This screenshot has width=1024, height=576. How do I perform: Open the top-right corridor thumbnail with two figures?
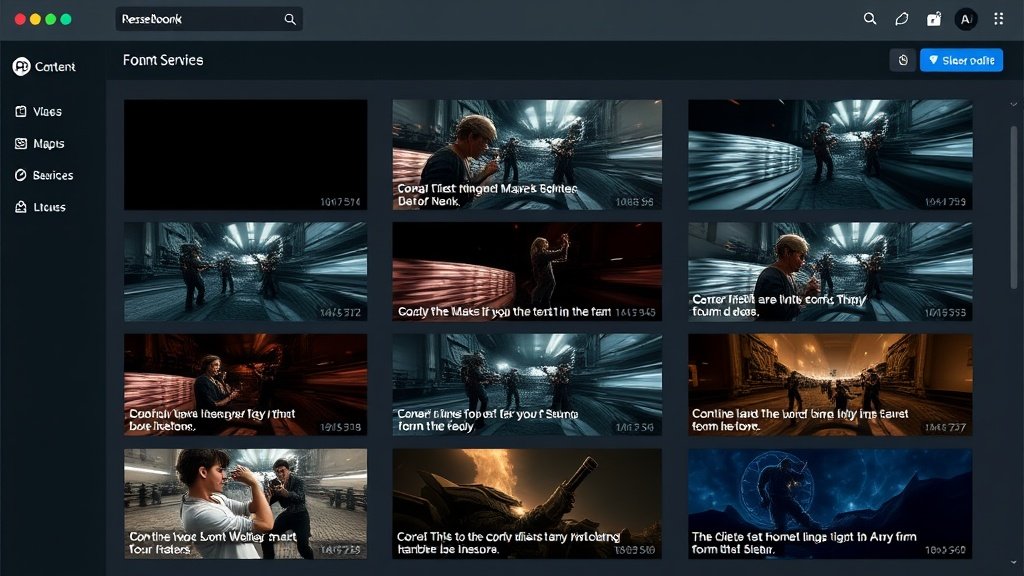(830, 155)
